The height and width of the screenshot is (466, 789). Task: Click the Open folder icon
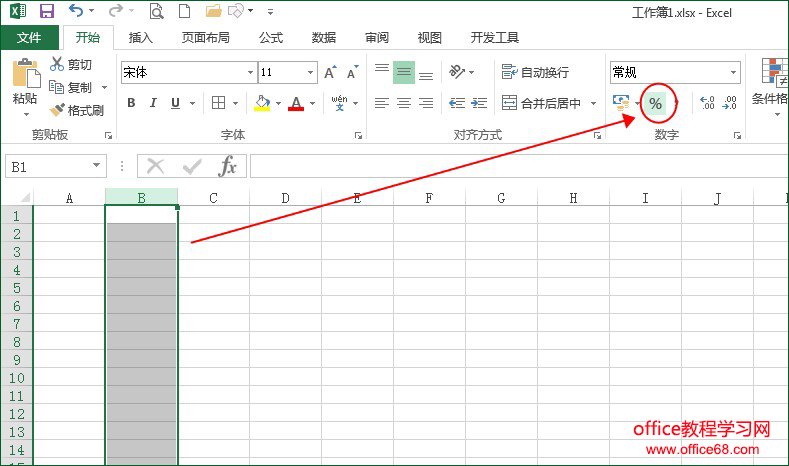[213, 11]
